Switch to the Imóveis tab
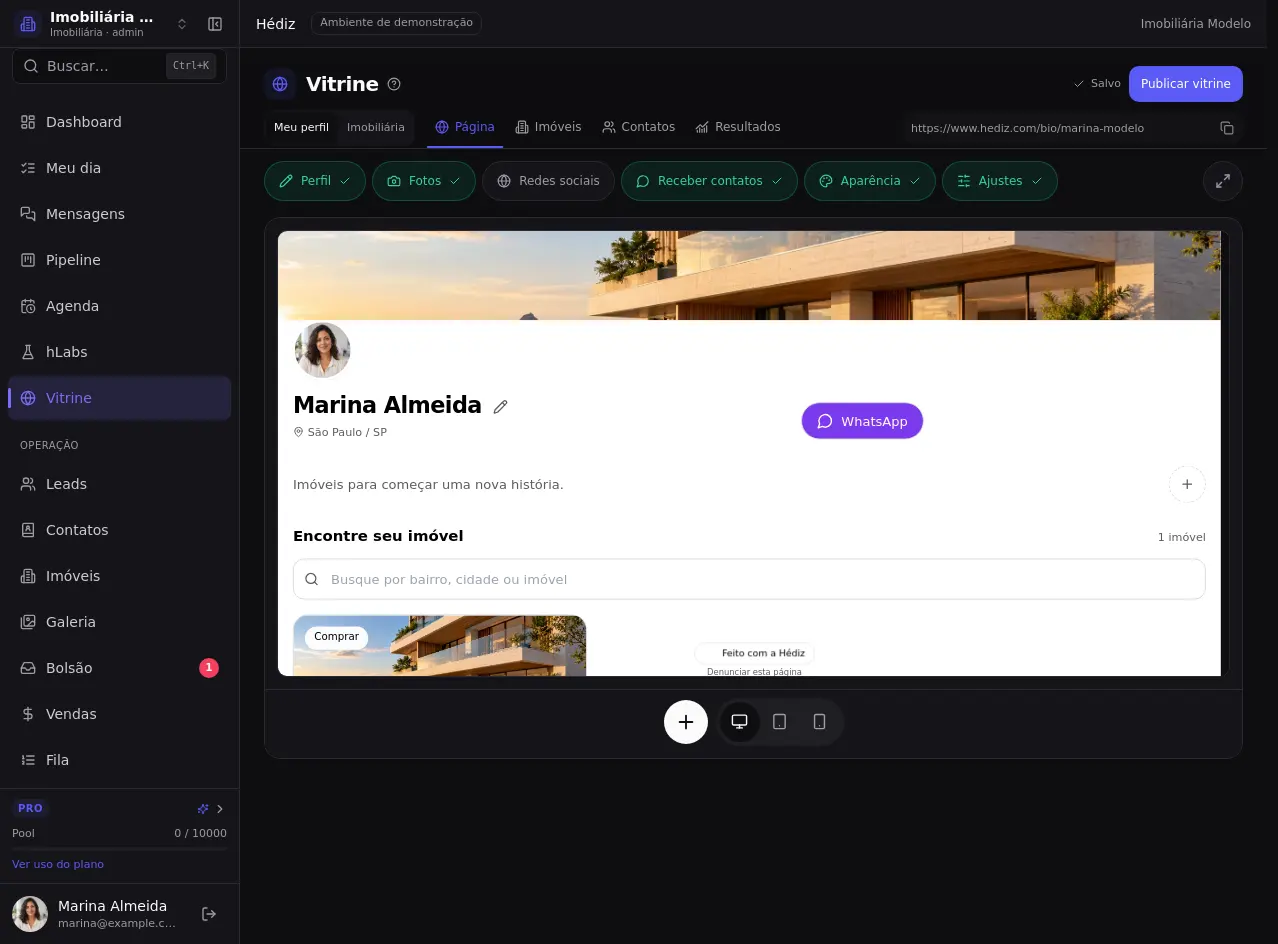Viewport: 1278px width, 944px height. [548, 127]
